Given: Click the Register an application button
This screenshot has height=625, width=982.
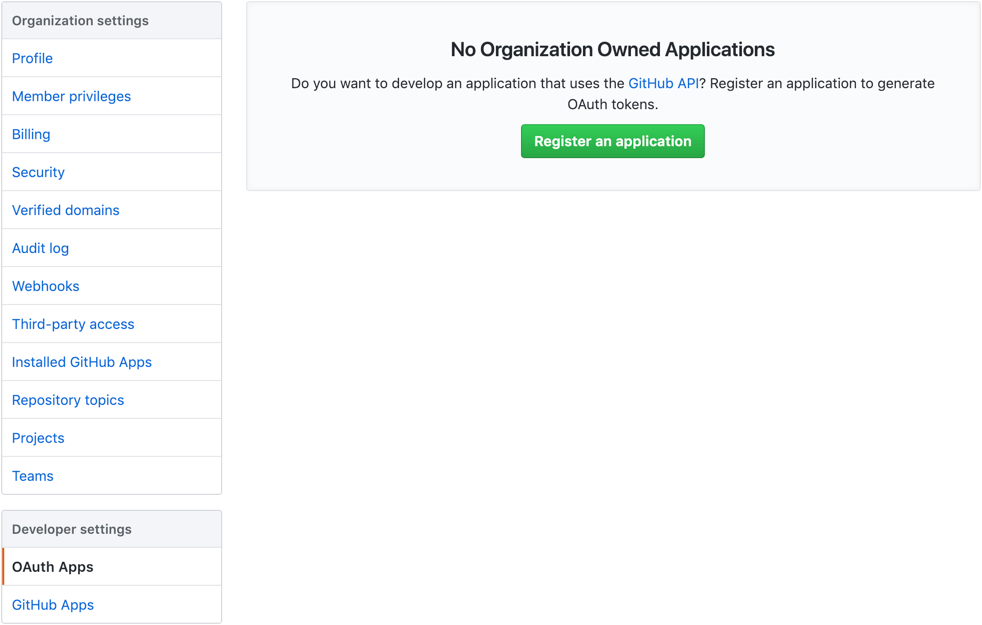Looking at the screenshot, I should pyautogui.click(x=612, y=141).
